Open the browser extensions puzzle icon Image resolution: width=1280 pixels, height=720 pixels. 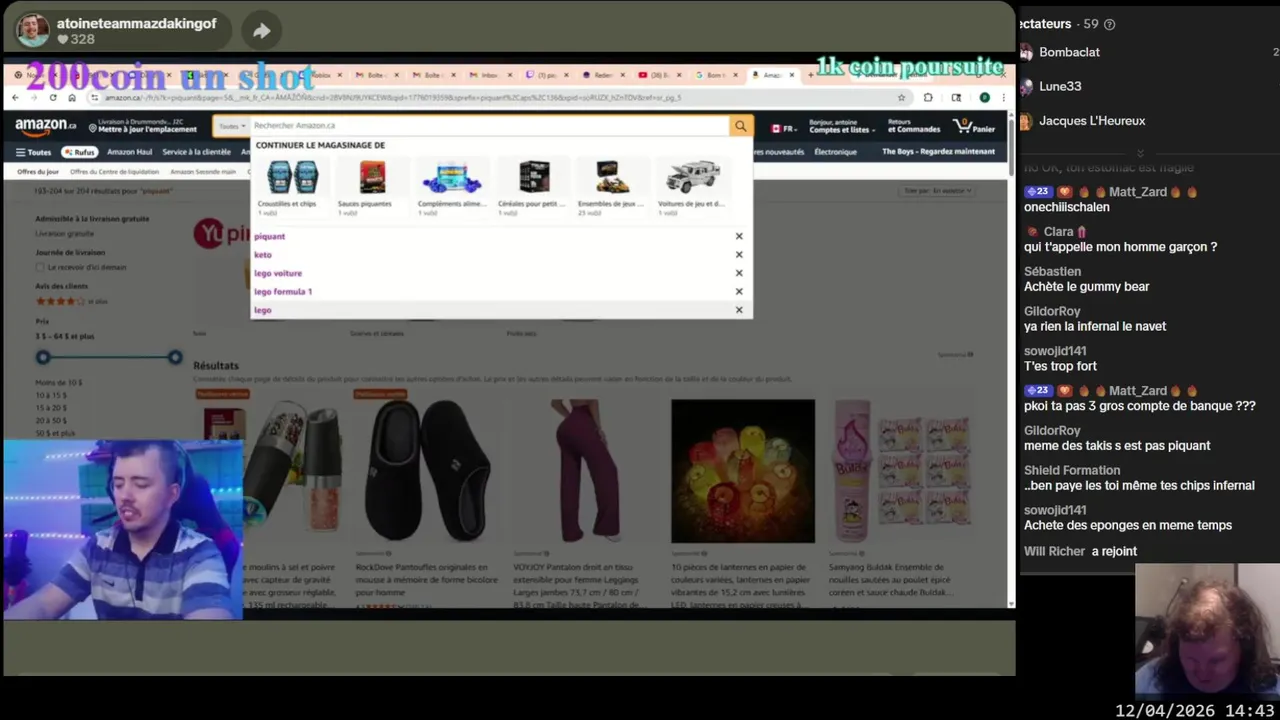tap(928, 98)
